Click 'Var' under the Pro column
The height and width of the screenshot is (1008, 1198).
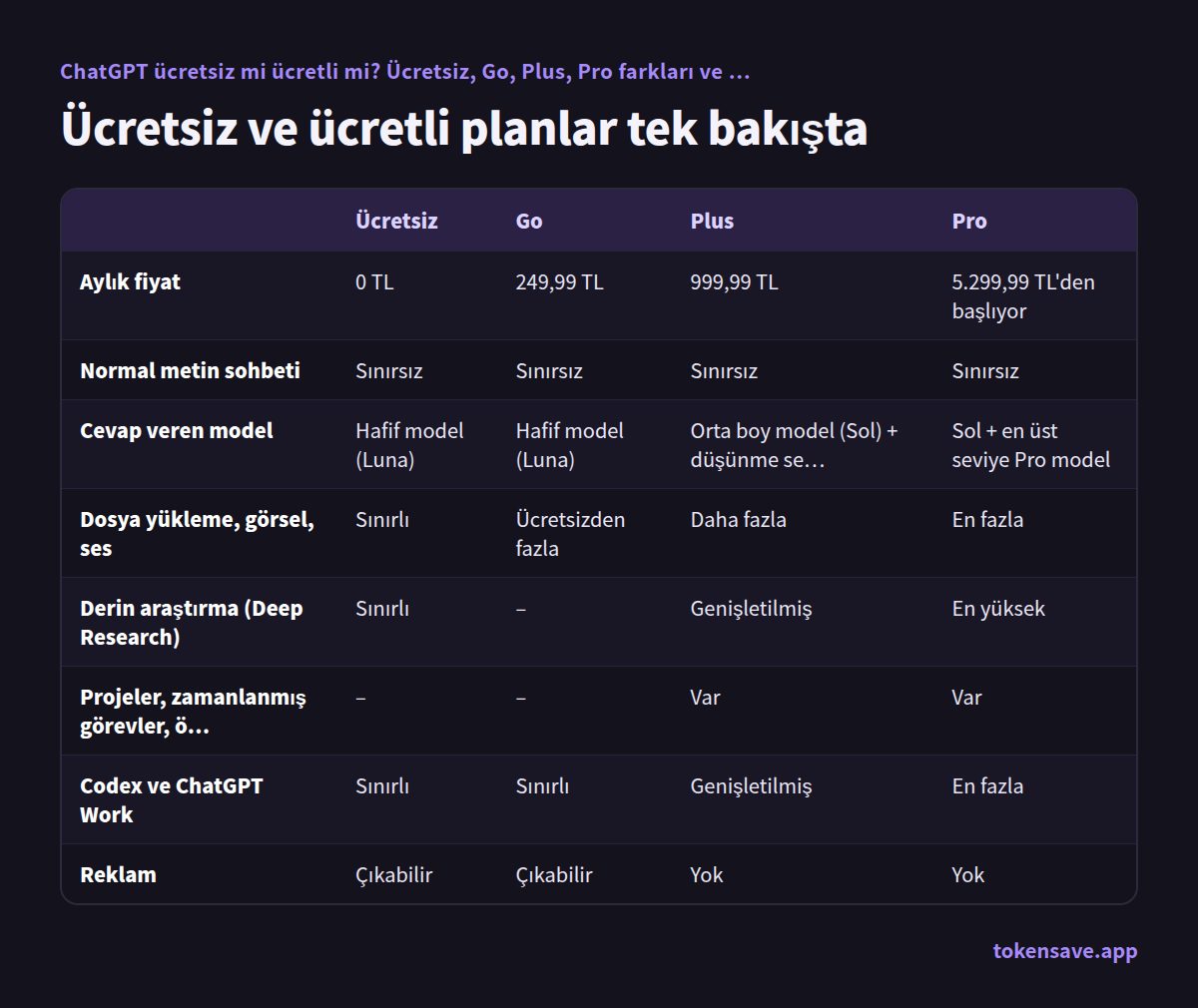click(x=966, y=698)
